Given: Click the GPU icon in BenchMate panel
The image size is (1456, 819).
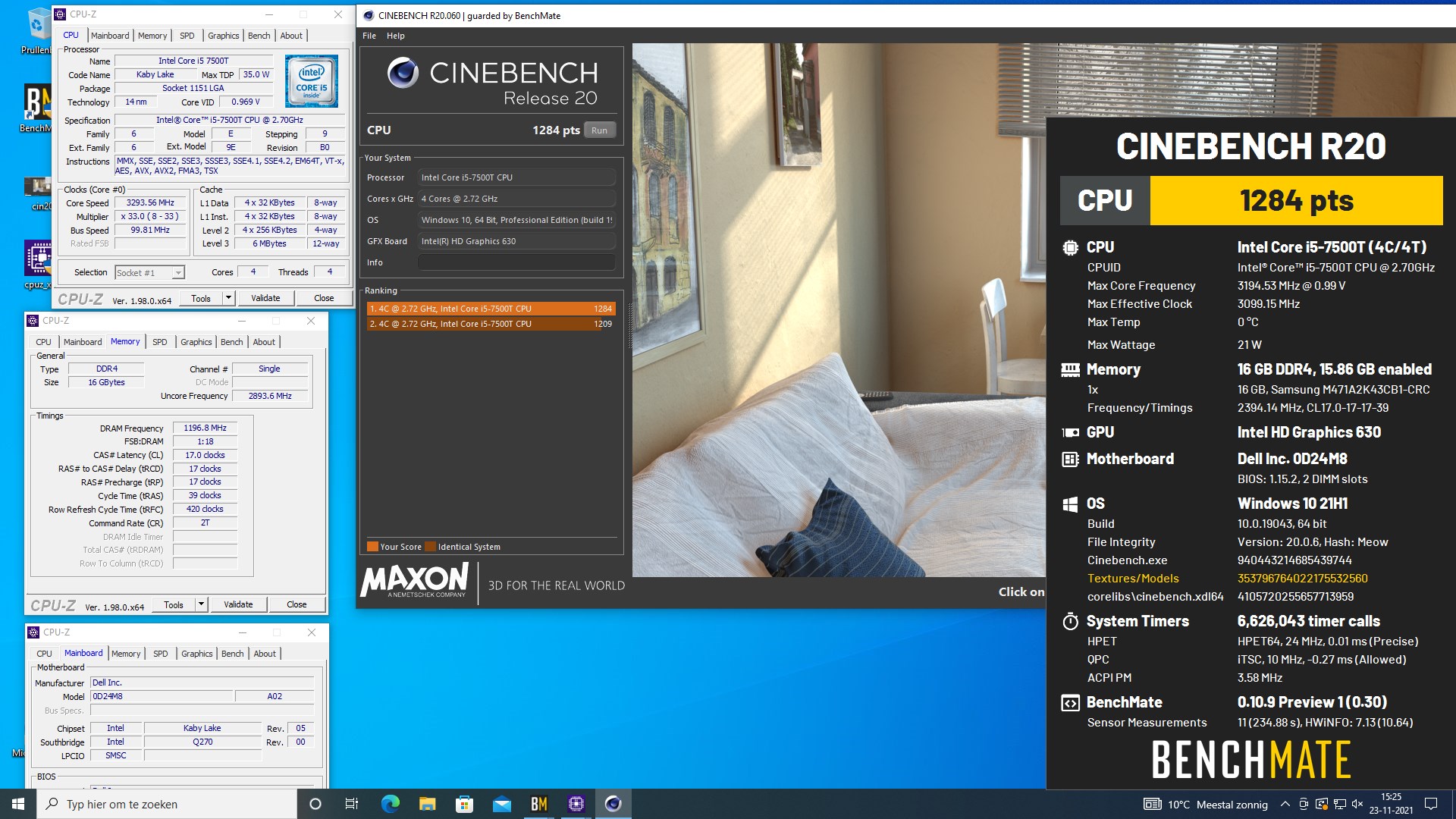Looking at the screenshot, I should pos(1070,432).
